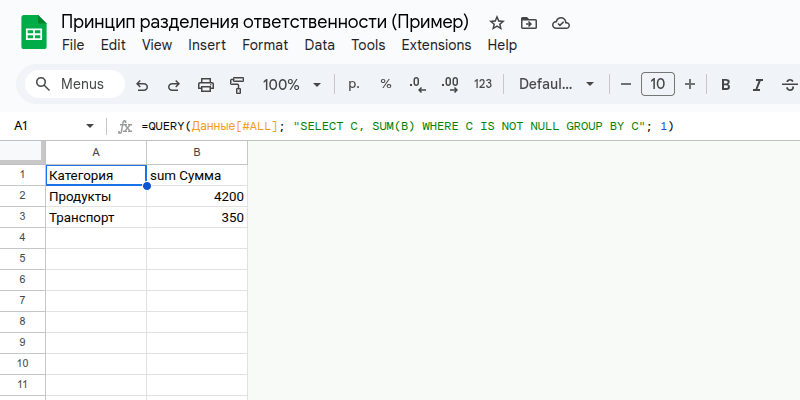Viewport: 800px width, 400px height.
Task: Open the zoom 100% dropdown
Action: (292, 85)
